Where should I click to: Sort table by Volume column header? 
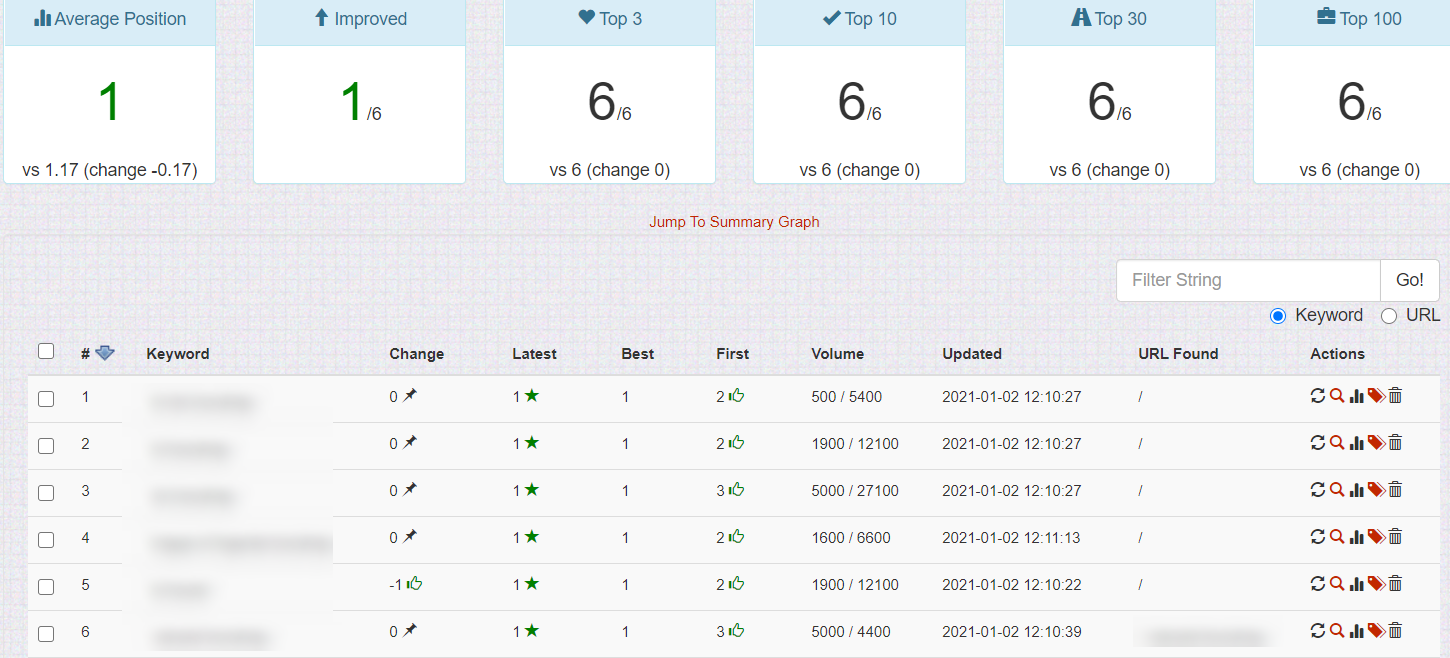838,354
